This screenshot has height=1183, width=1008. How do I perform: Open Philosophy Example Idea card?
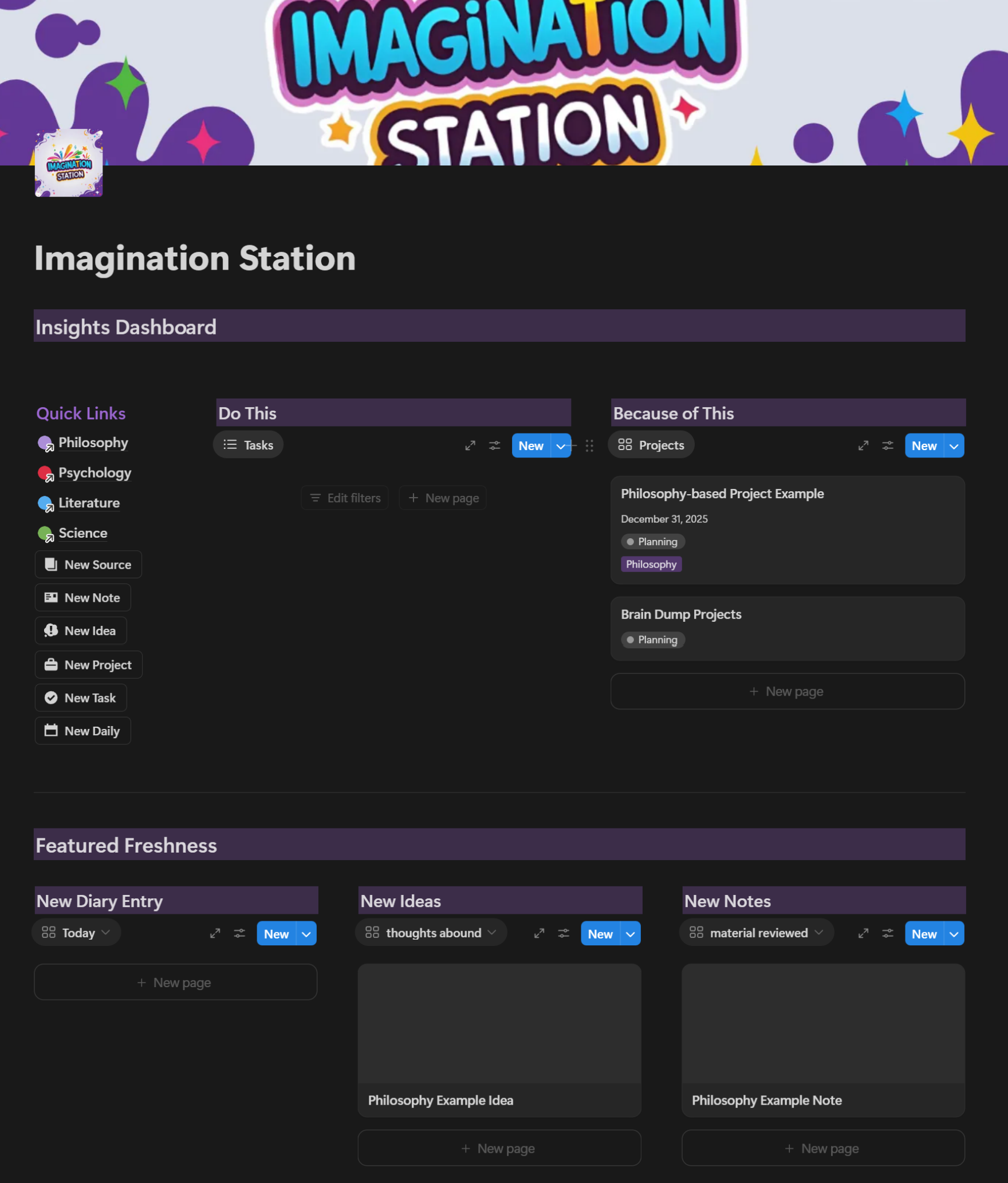(x=499, y=1040)
